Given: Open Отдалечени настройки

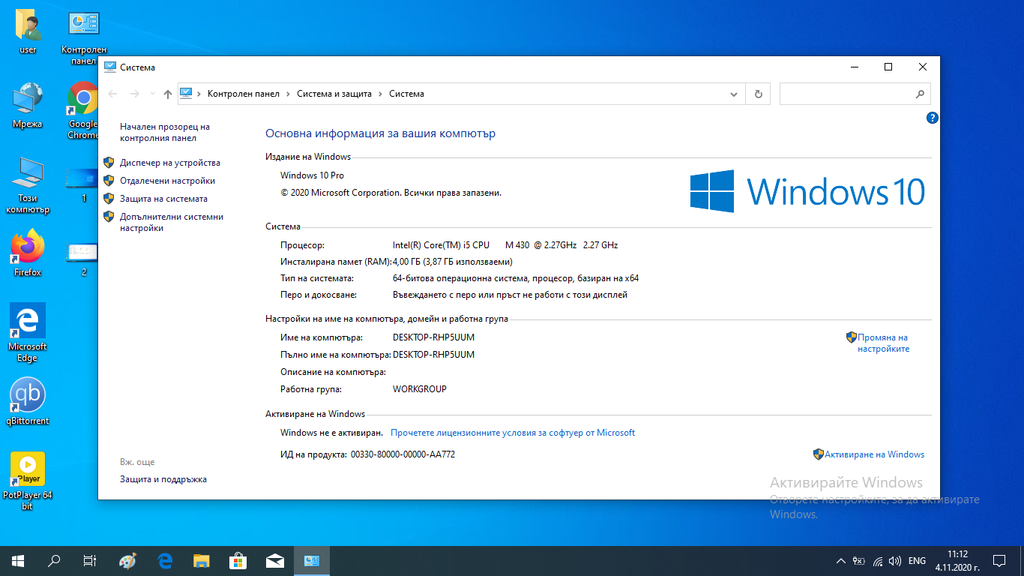Looking at the screenshot, I should point(167,181).
